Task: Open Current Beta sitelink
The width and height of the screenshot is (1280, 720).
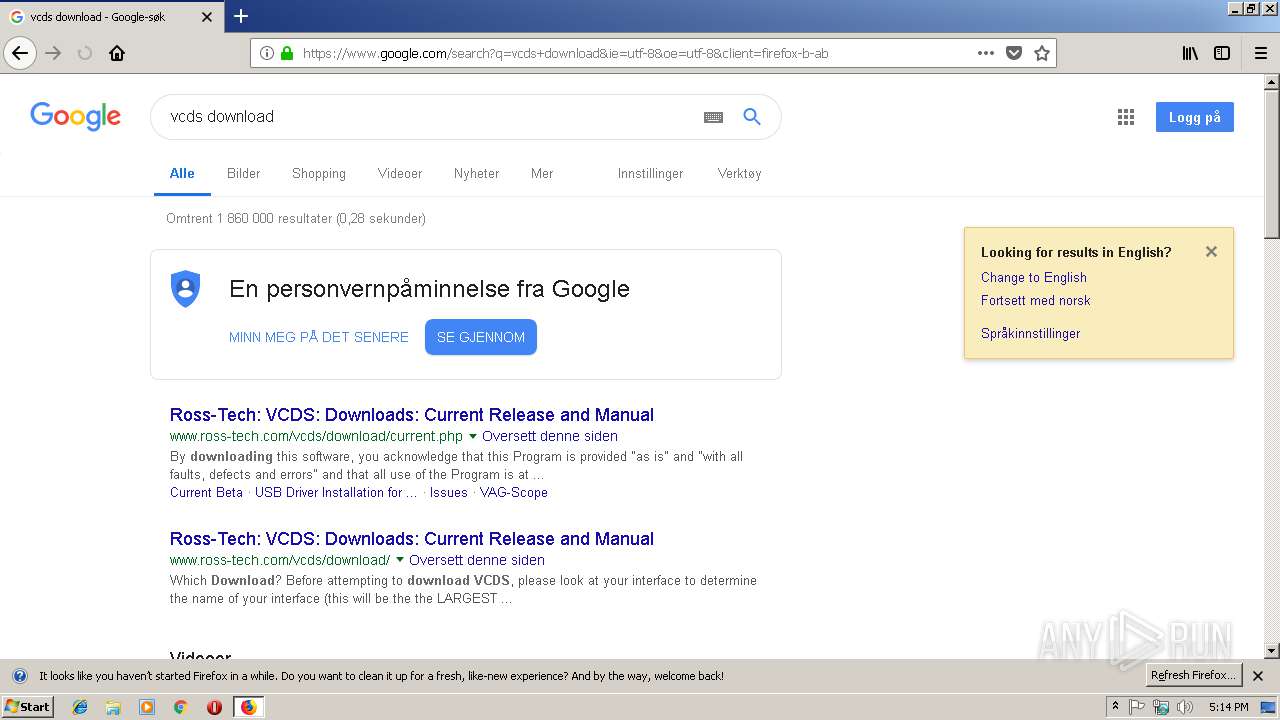Action: [206, 493]
